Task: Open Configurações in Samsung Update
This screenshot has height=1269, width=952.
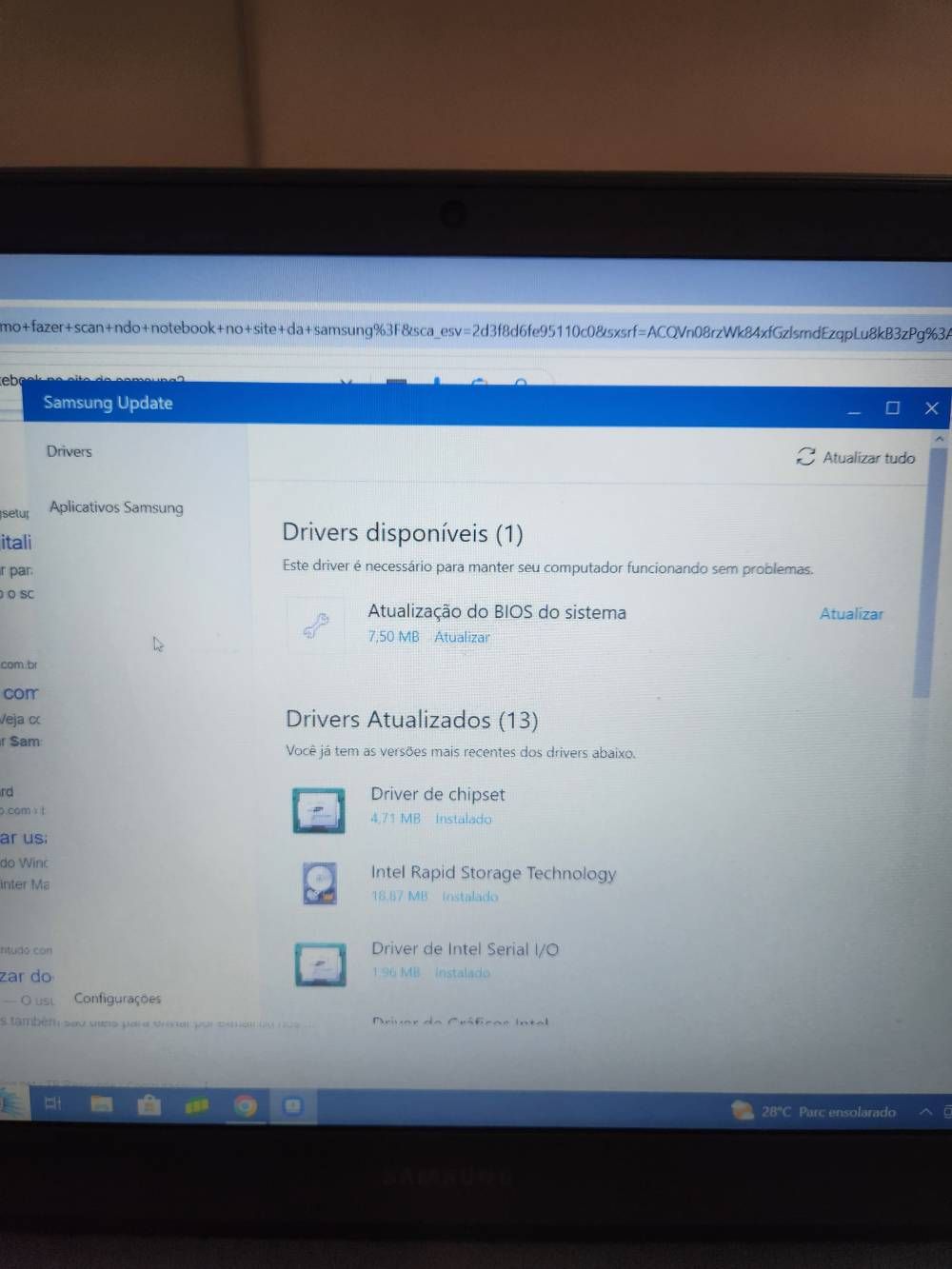Action: click(x=117, y=998)
